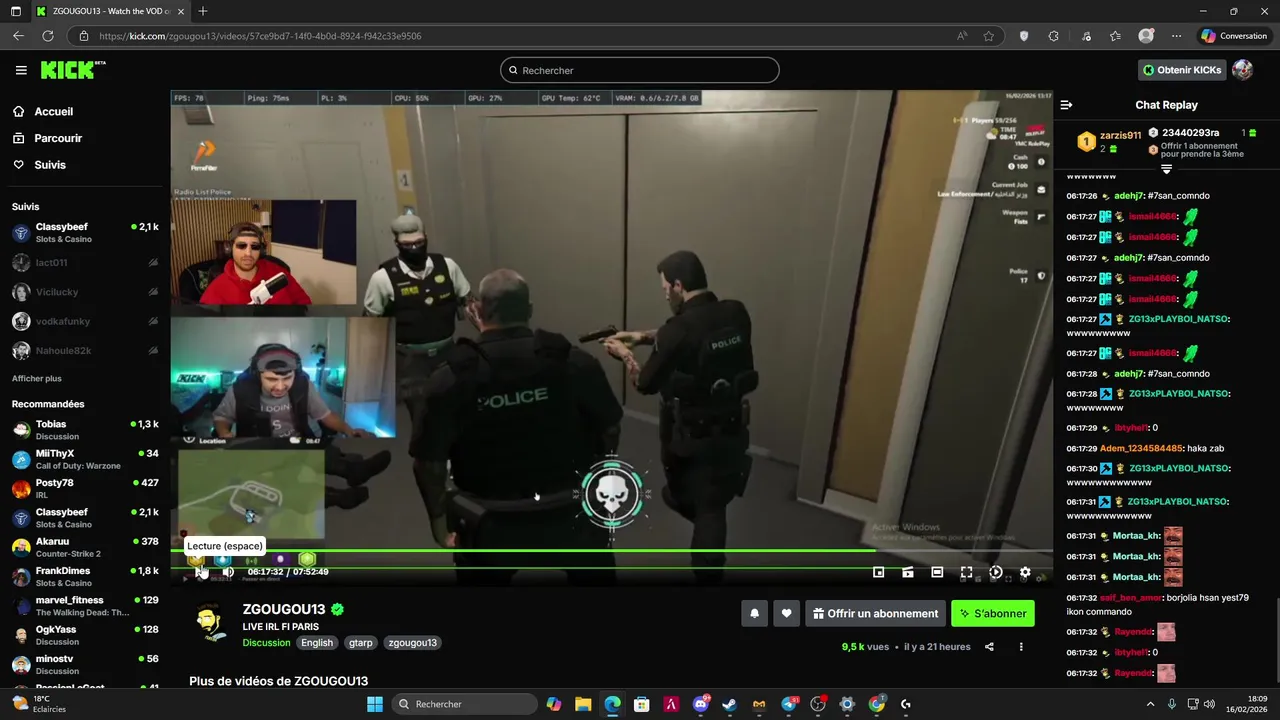Open a new browser tab
The height and width of the screenshot is (720, 1280).
202,11
